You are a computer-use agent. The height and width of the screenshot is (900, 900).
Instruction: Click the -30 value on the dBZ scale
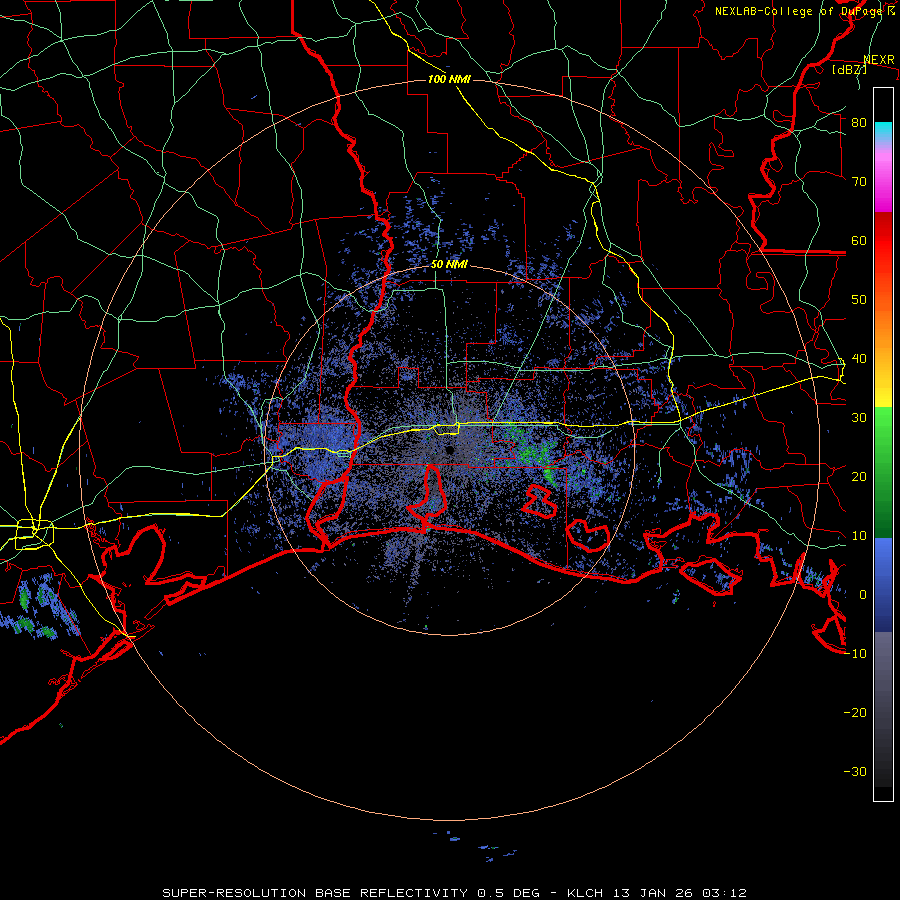click(855, 772)
